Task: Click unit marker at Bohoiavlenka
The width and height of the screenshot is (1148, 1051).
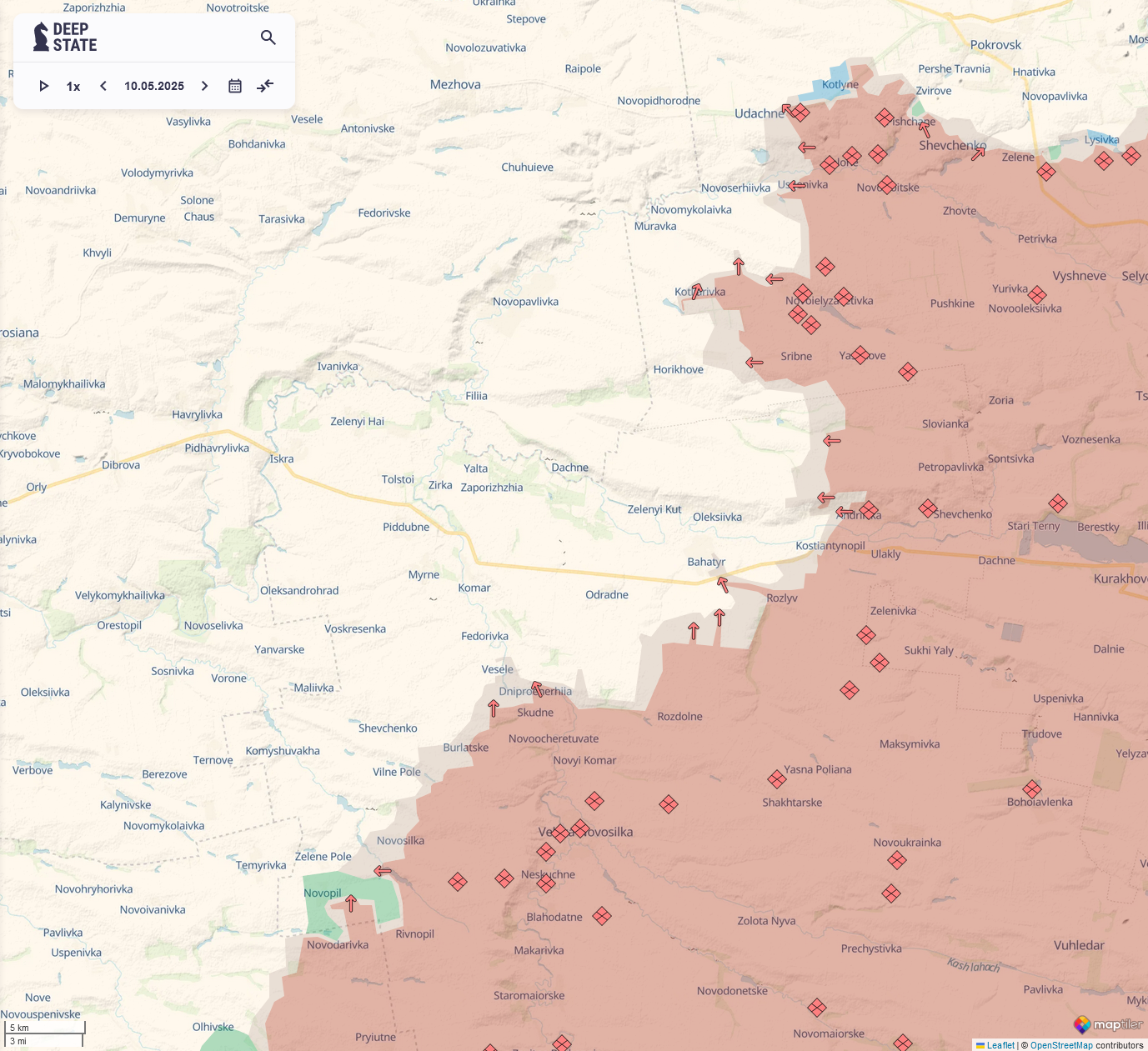Action: pyautogui.click(x=1032, y=788)
